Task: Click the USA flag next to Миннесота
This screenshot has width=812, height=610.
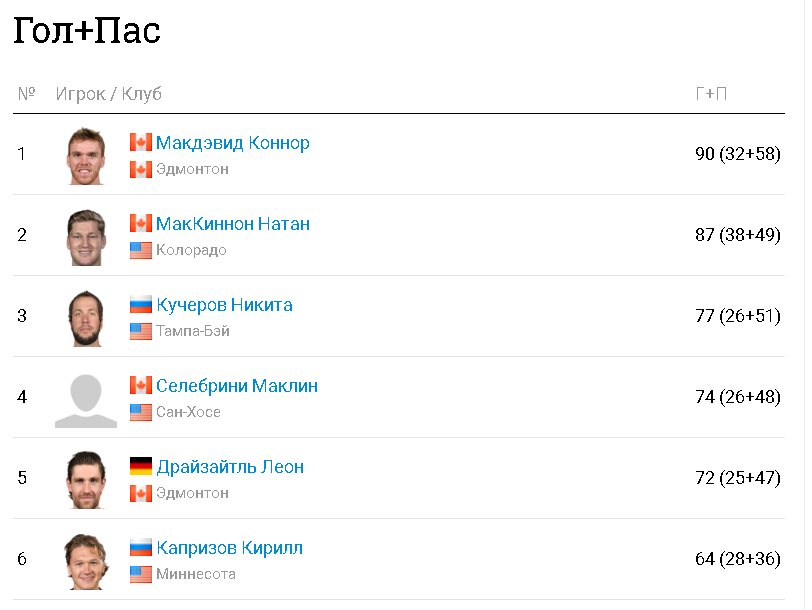Action: pos(140,574)
